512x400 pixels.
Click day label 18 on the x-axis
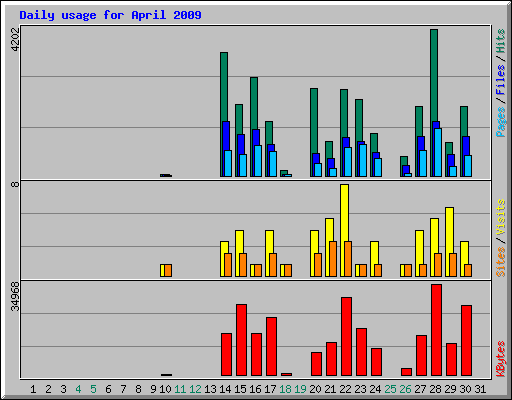click(285, 389)
